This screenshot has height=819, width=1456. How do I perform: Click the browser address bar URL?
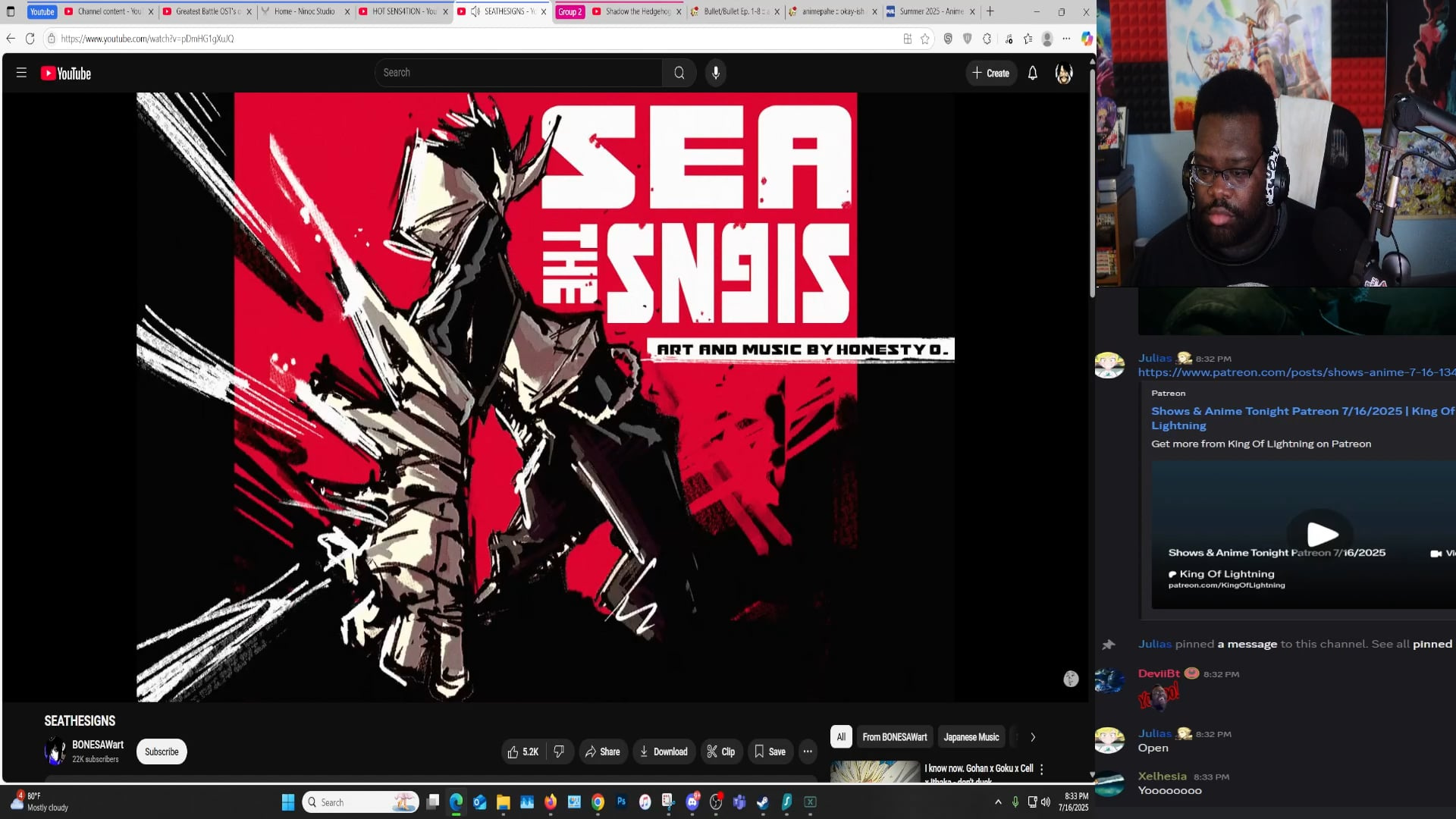(x=147, y=39)
